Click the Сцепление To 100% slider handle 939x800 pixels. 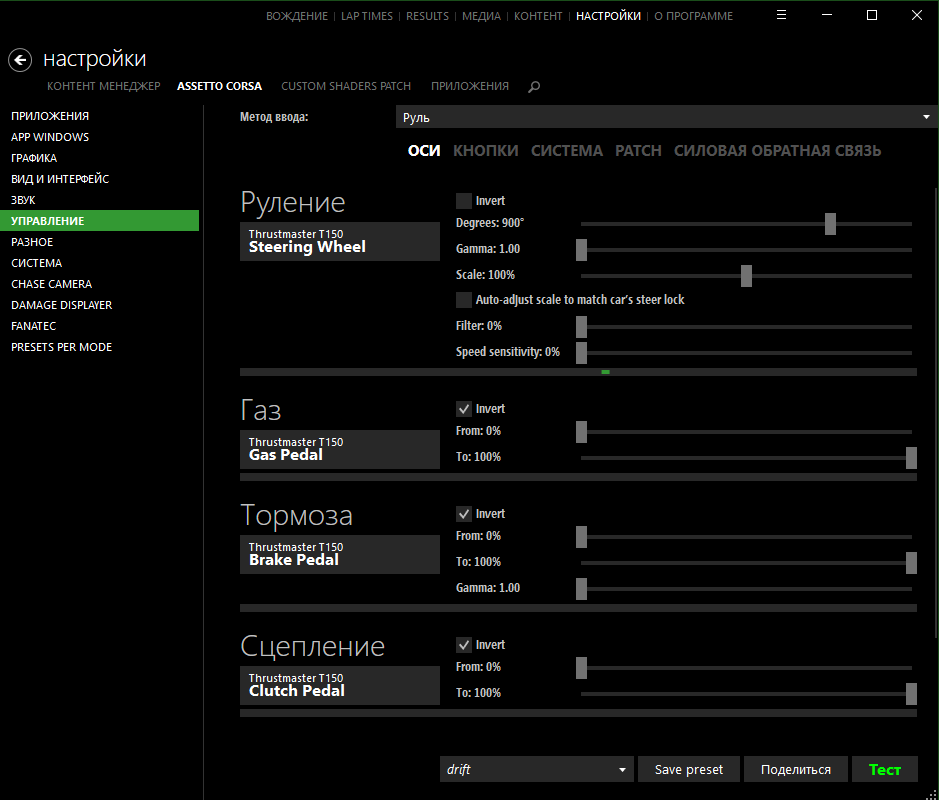[x=911, y=694]
